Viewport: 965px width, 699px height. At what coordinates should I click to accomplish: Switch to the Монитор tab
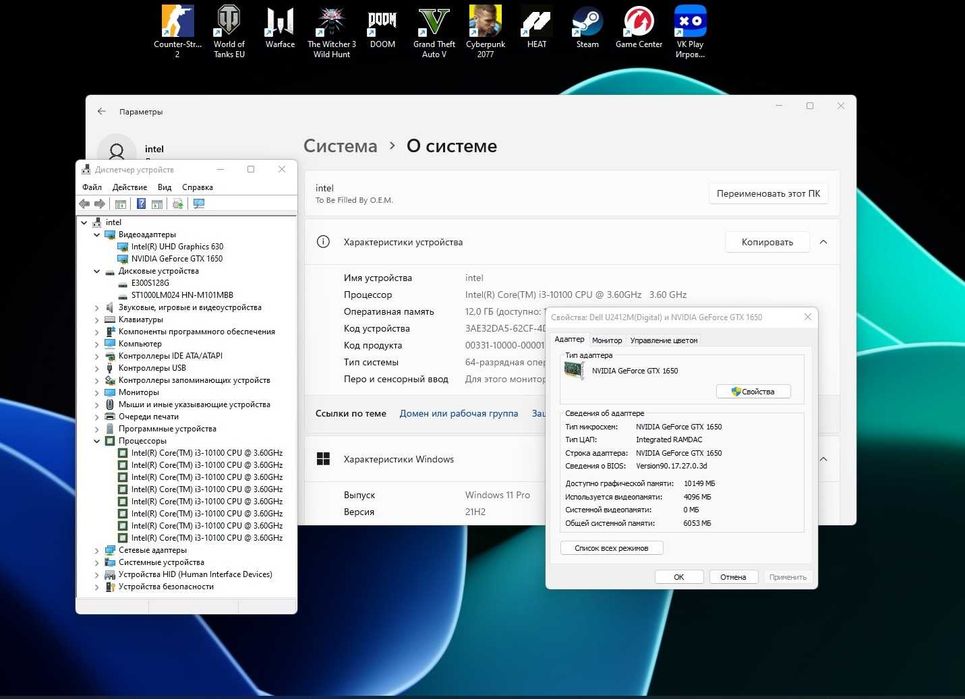(x=607, y=340)
